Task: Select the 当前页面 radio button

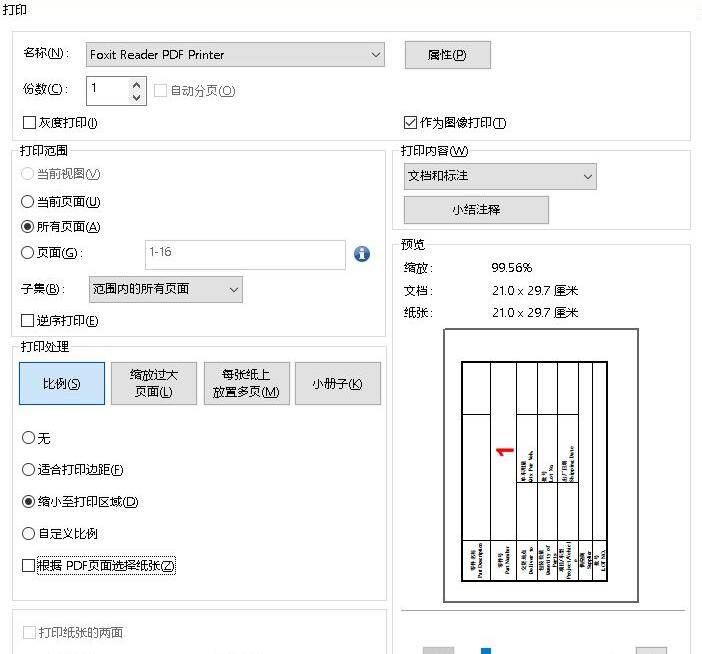Action: pyautogui.click(x=29, y=202)
